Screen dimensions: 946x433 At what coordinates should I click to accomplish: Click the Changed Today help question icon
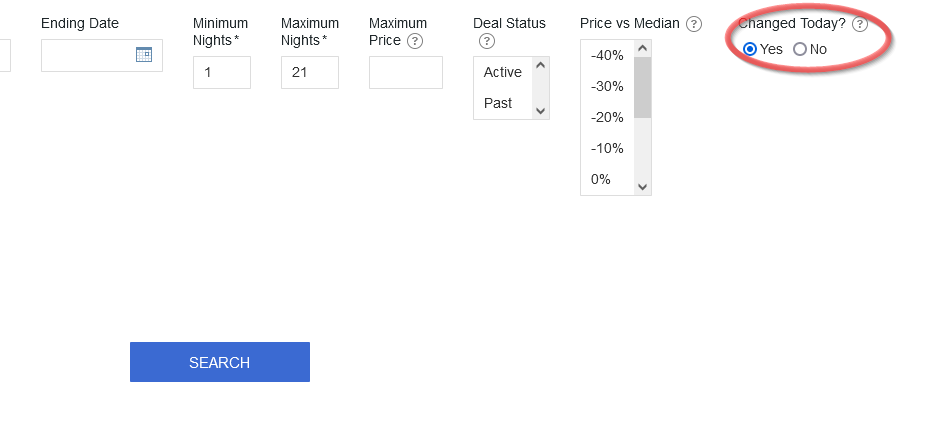click(860, 24)
